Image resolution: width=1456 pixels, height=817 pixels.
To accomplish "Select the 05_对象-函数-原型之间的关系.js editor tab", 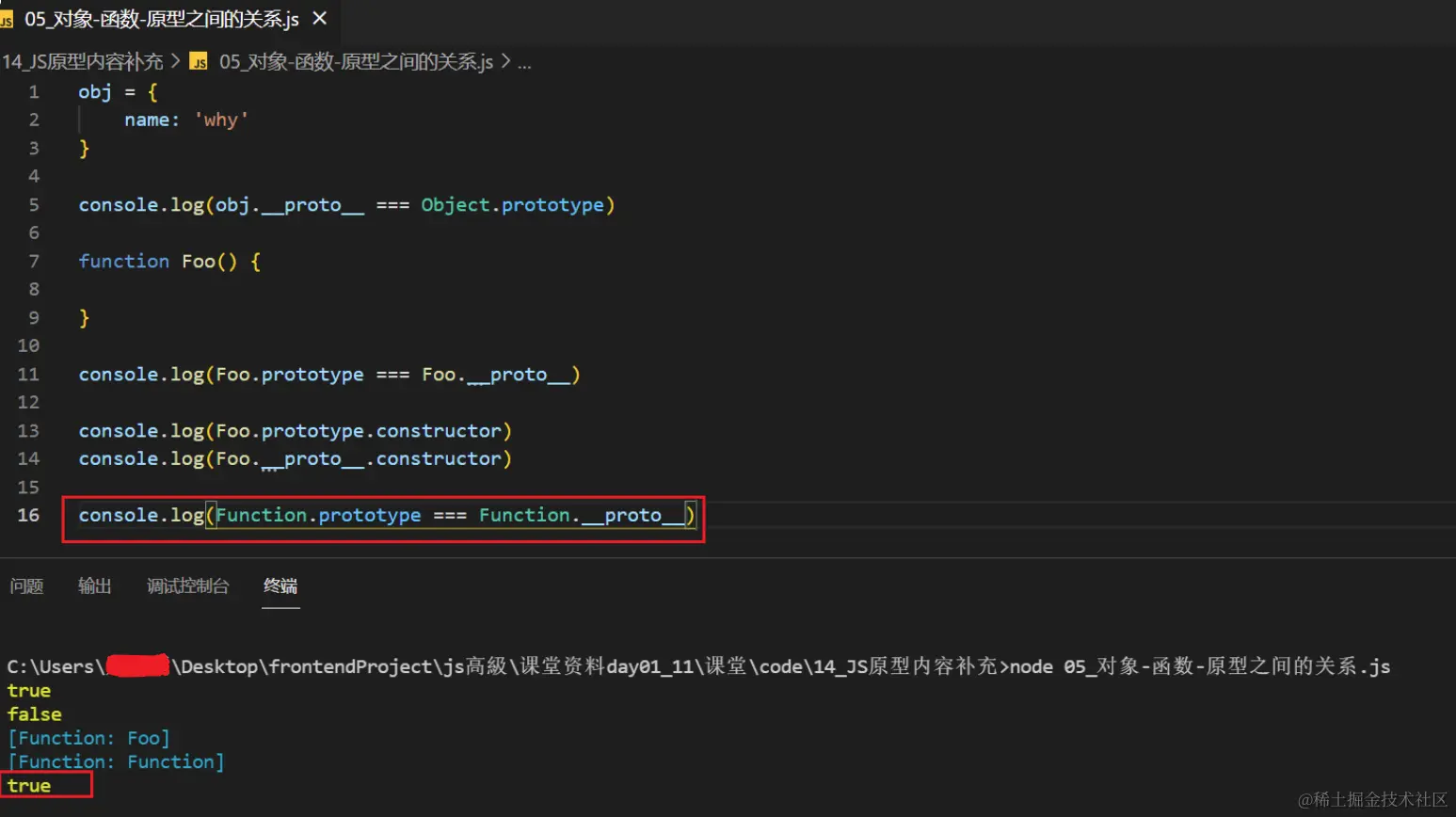I will [x=169, y=19].
